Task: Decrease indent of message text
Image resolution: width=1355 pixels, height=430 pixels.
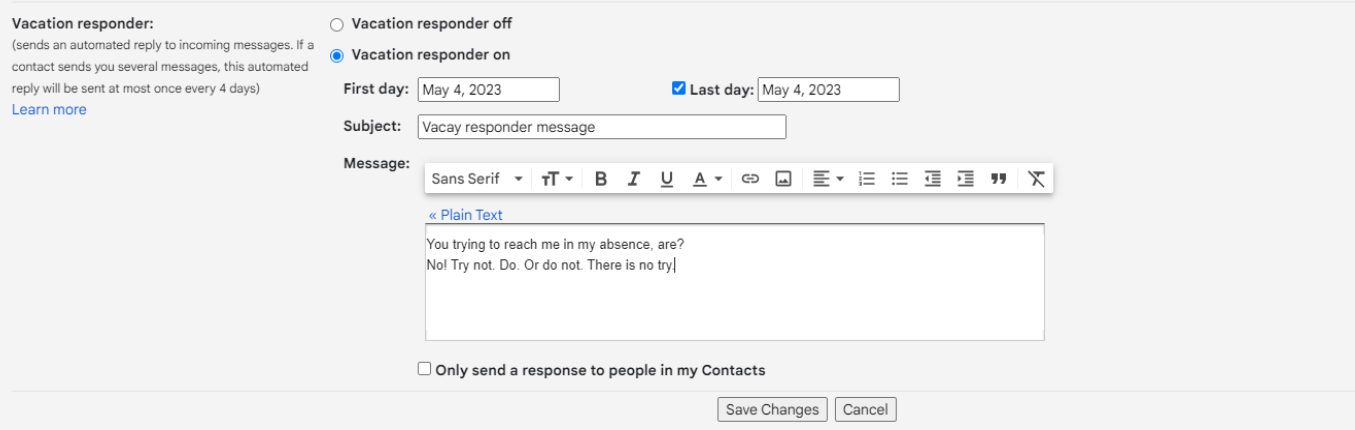Action: coord(933,179)
